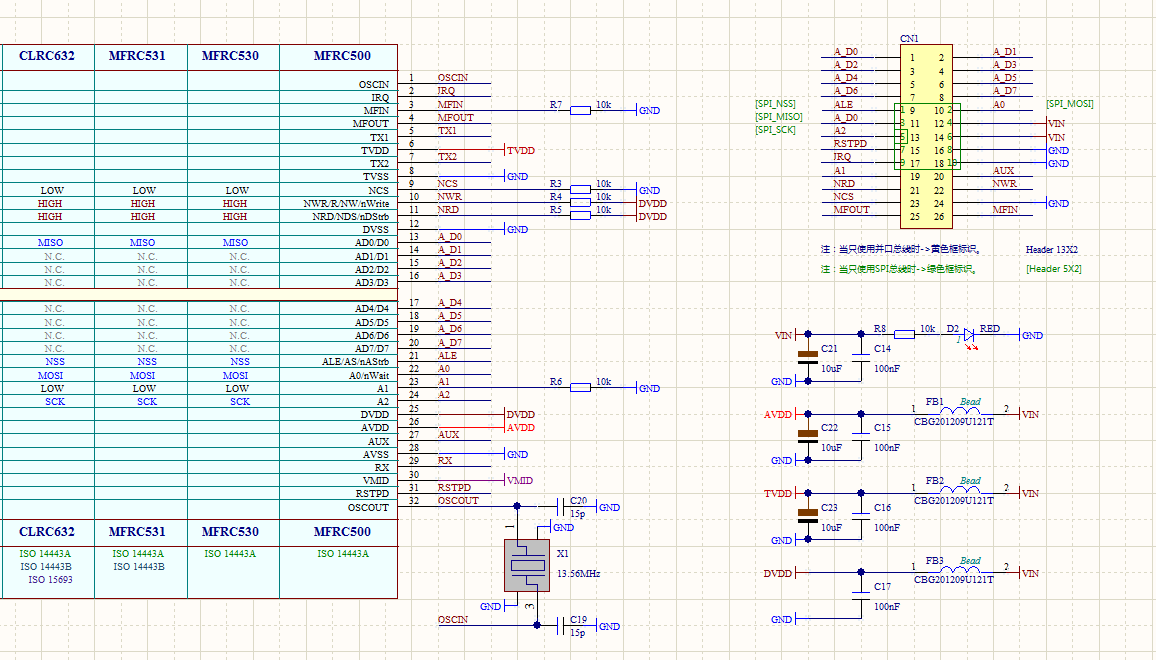Screen dimensions: 1156x660
Task: Click AVDD power port beside capacitor C22
Action: tap(779, 414)
